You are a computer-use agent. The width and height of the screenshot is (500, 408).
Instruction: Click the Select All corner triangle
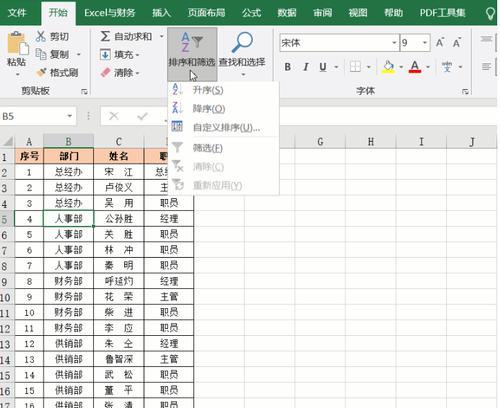pyautogui.click(x=8, y=141)
